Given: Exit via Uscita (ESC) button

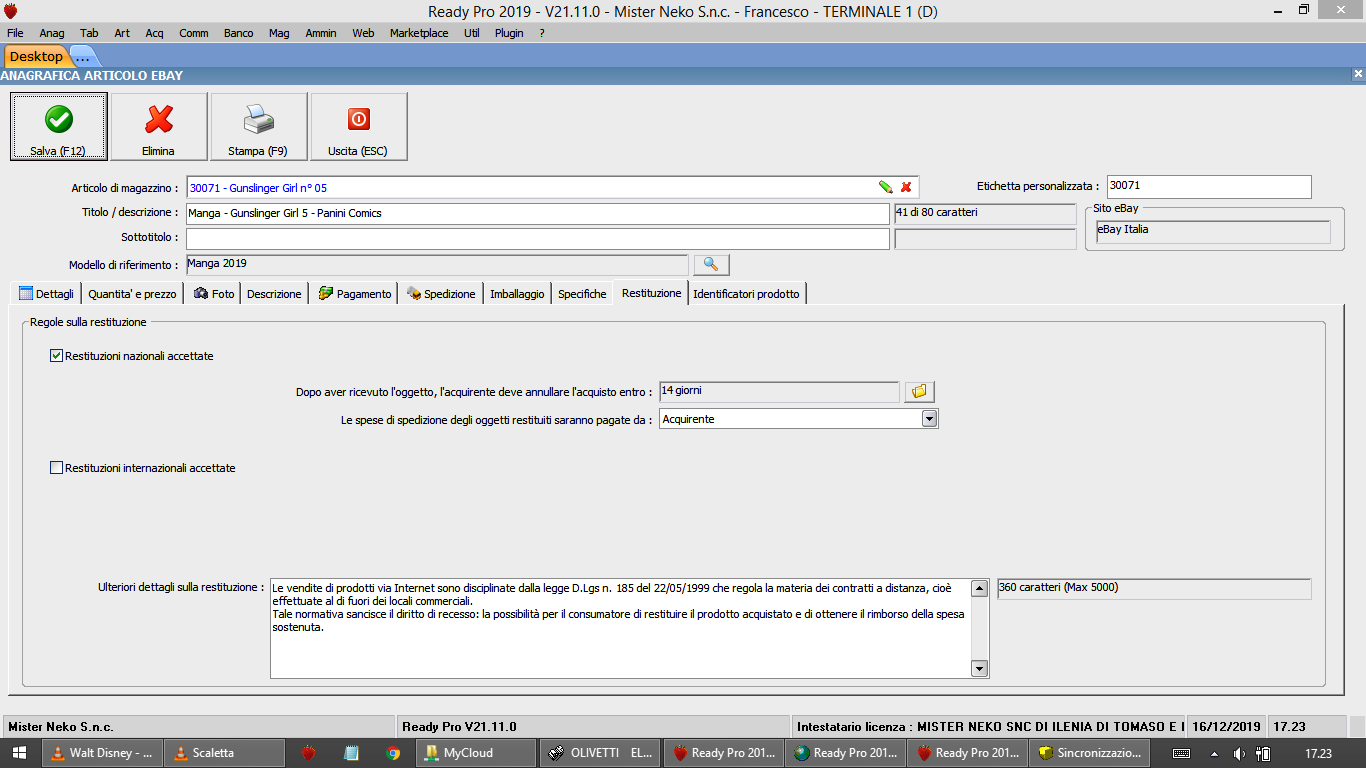Looking at the screenshot, I should point(359,127).
